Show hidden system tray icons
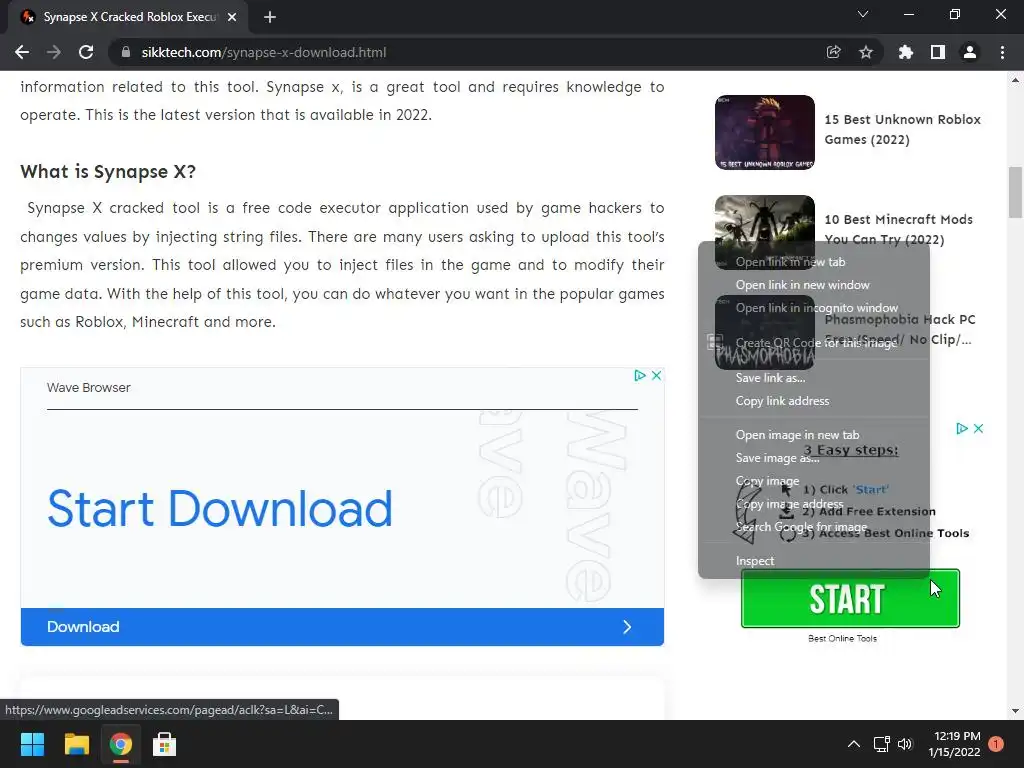The height and width of the screenshot is (768, 1024). [854, 744]
